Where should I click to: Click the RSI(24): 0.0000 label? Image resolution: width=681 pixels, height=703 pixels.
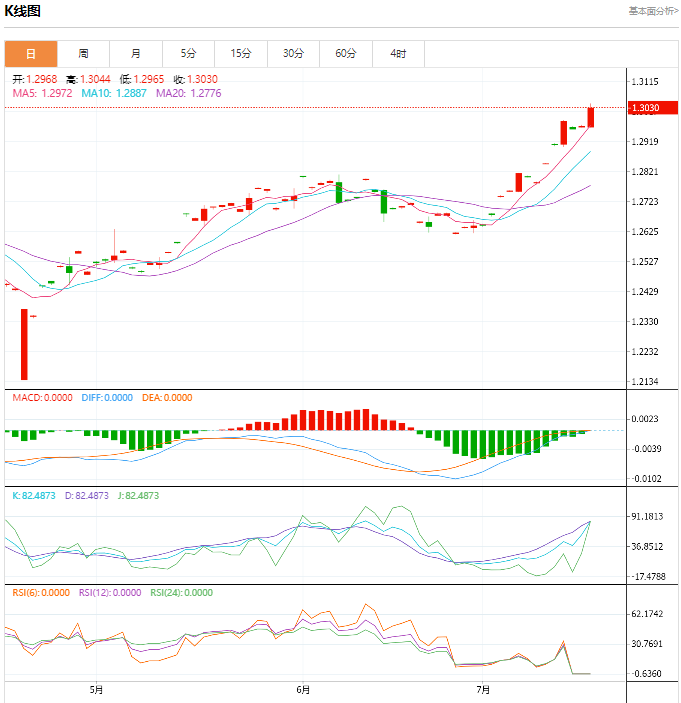(x=182, y=593)
